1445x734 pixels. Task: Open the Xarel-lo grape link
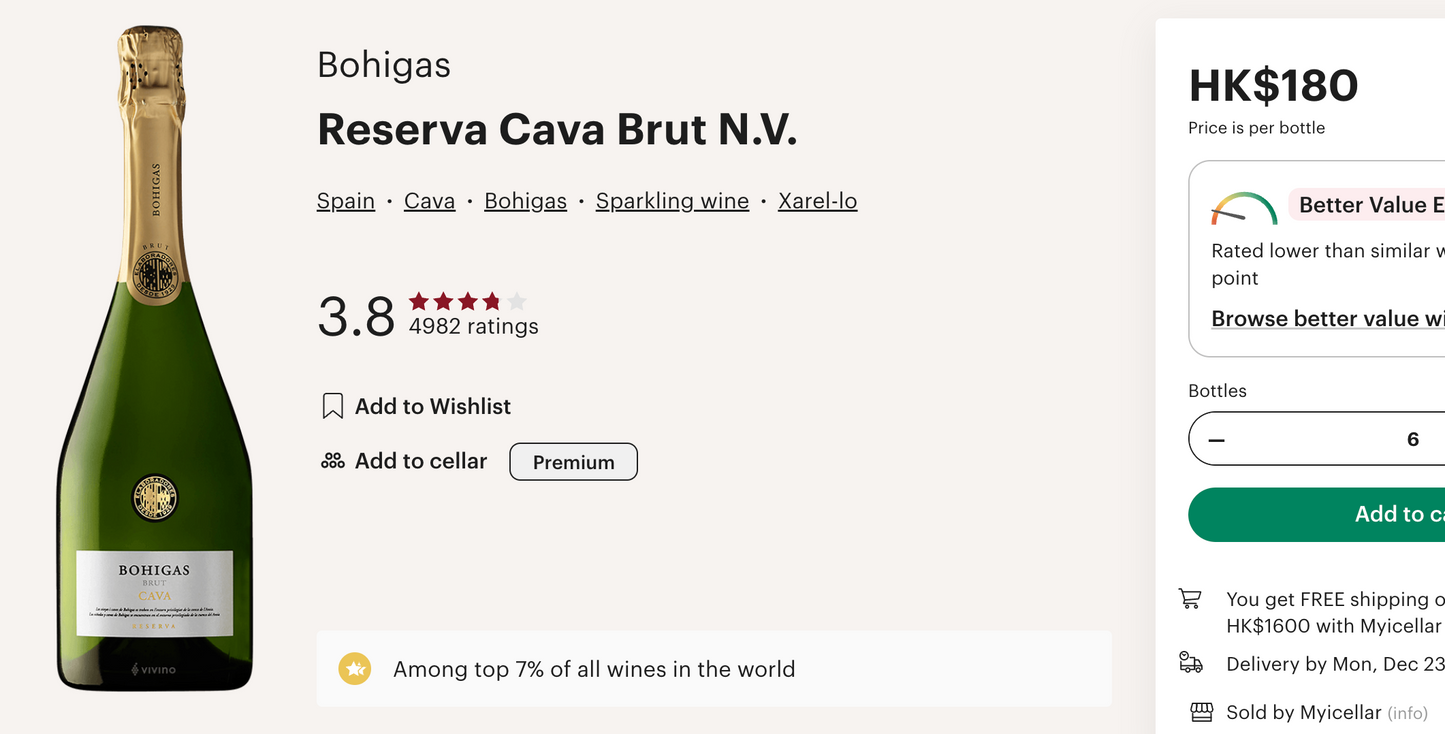817,201
